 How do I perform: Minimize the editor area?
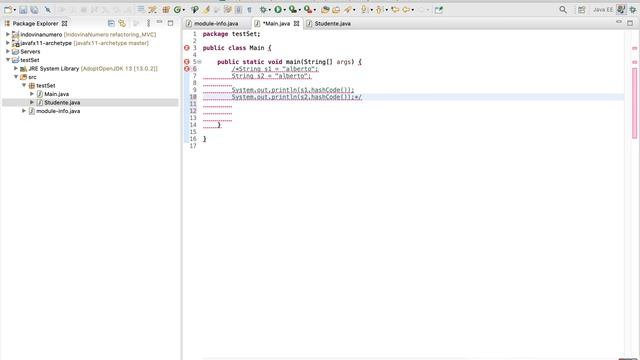click(619, 22)
